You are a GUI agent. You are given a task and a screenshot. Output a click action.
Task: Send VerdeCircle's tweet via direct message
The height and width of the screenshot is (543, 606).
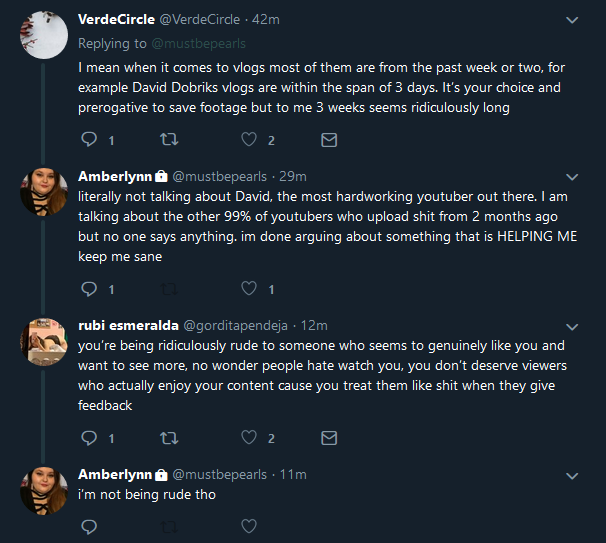[329, 140]
